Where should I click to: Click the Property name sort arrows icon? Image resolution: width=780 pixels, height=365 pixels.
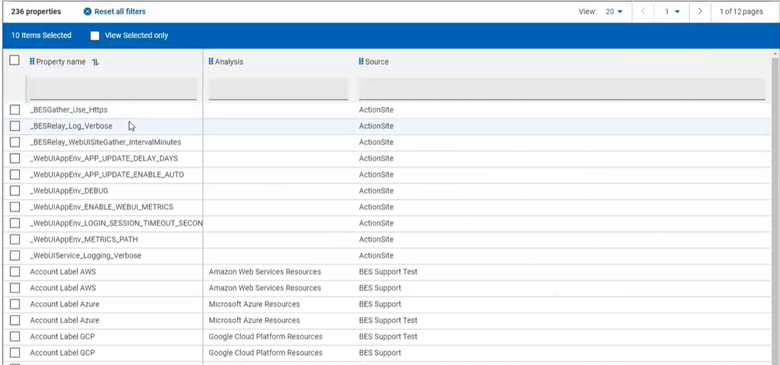(x=96, y=62)
